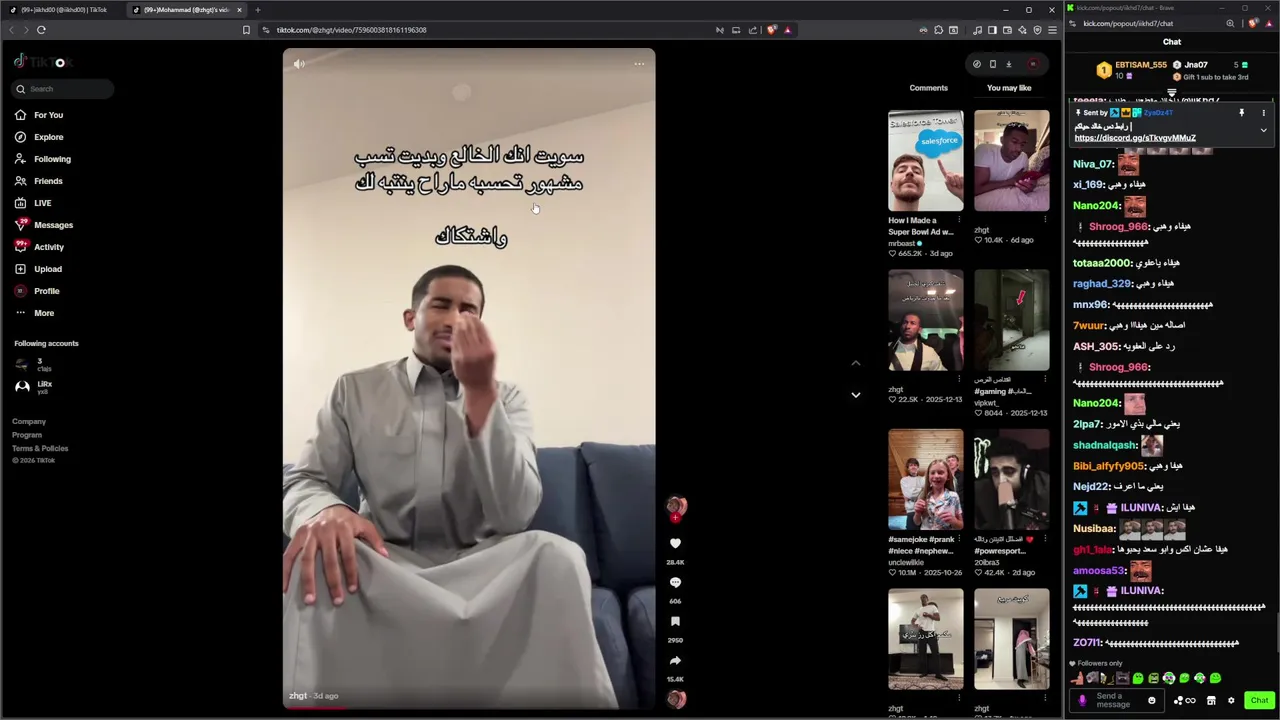1280x720 pixels.
Task: Open the Program footer link
Action: click(27, 435)
